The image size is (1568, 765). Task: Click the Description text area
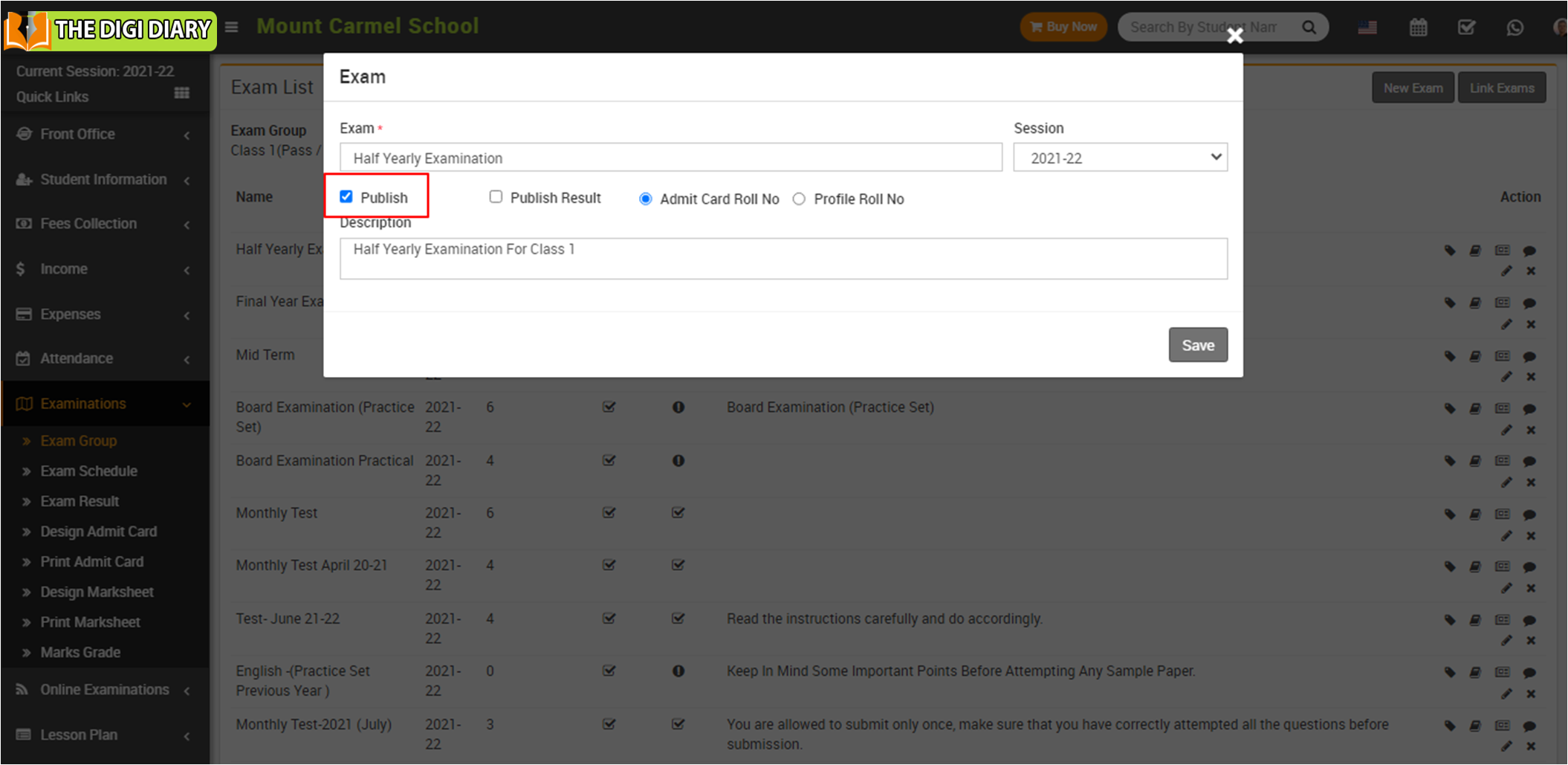click(x=783, y=259)
